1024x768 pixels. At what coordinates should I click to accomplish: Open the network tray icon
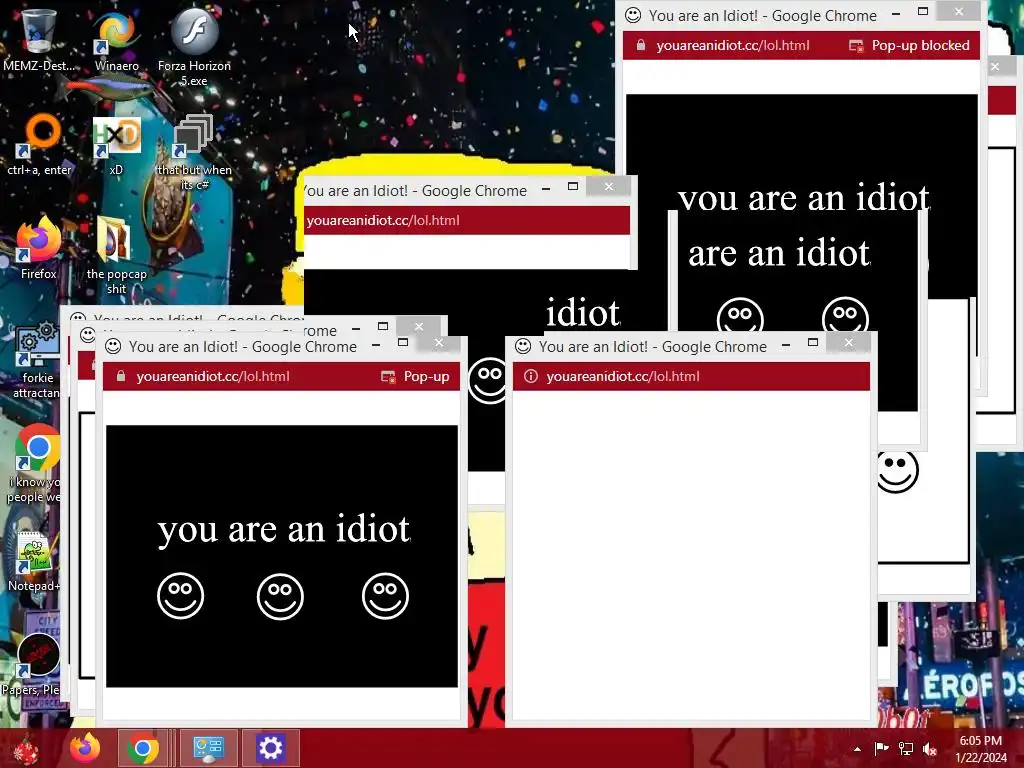pyautogui.click(x=906, y=749)
